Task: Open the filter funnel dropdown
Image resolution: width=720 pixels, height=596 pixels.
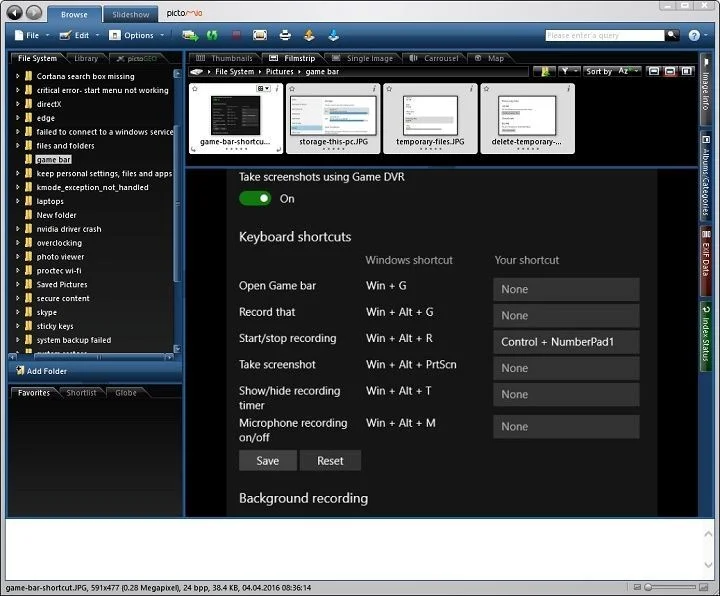Action: tap(569, 71)
